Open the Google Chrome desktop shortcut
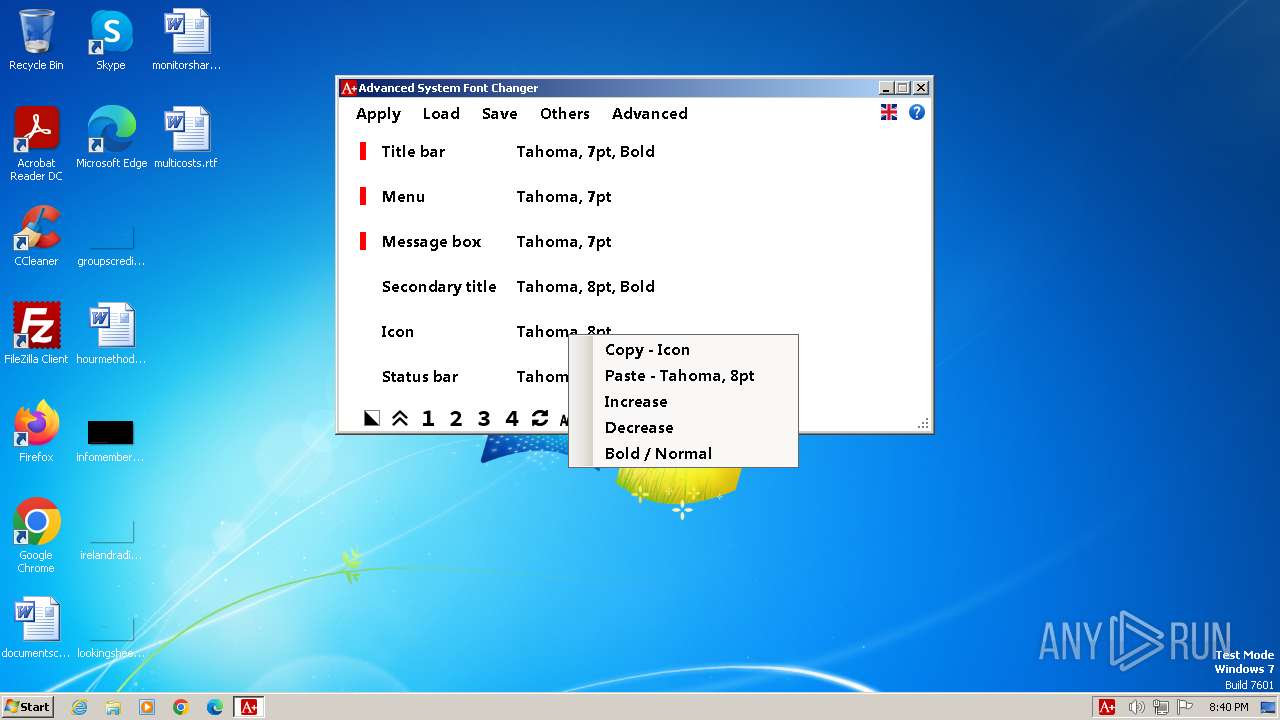The height and width of the screenshot is (720, 1280). [x=36, y=536]
